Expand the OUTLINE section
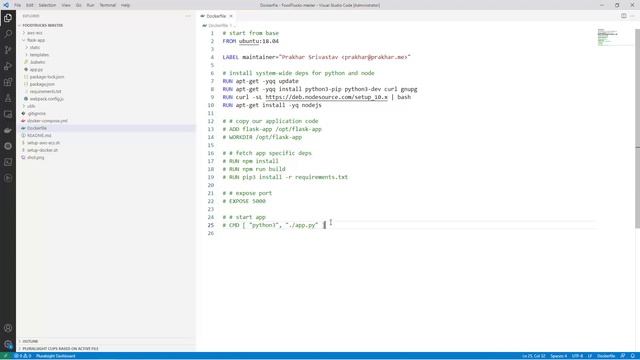640x360 pixels. pos(30,341)
